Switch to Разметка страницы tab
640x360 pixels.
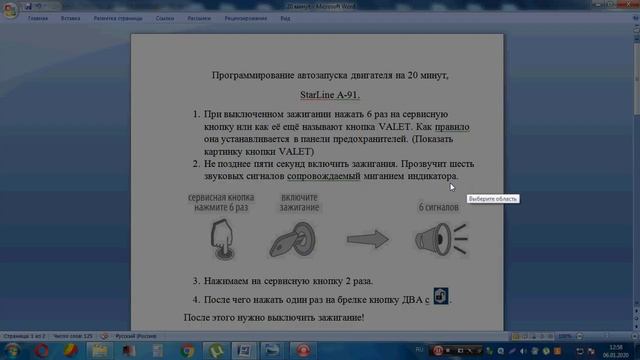point(118,18)
